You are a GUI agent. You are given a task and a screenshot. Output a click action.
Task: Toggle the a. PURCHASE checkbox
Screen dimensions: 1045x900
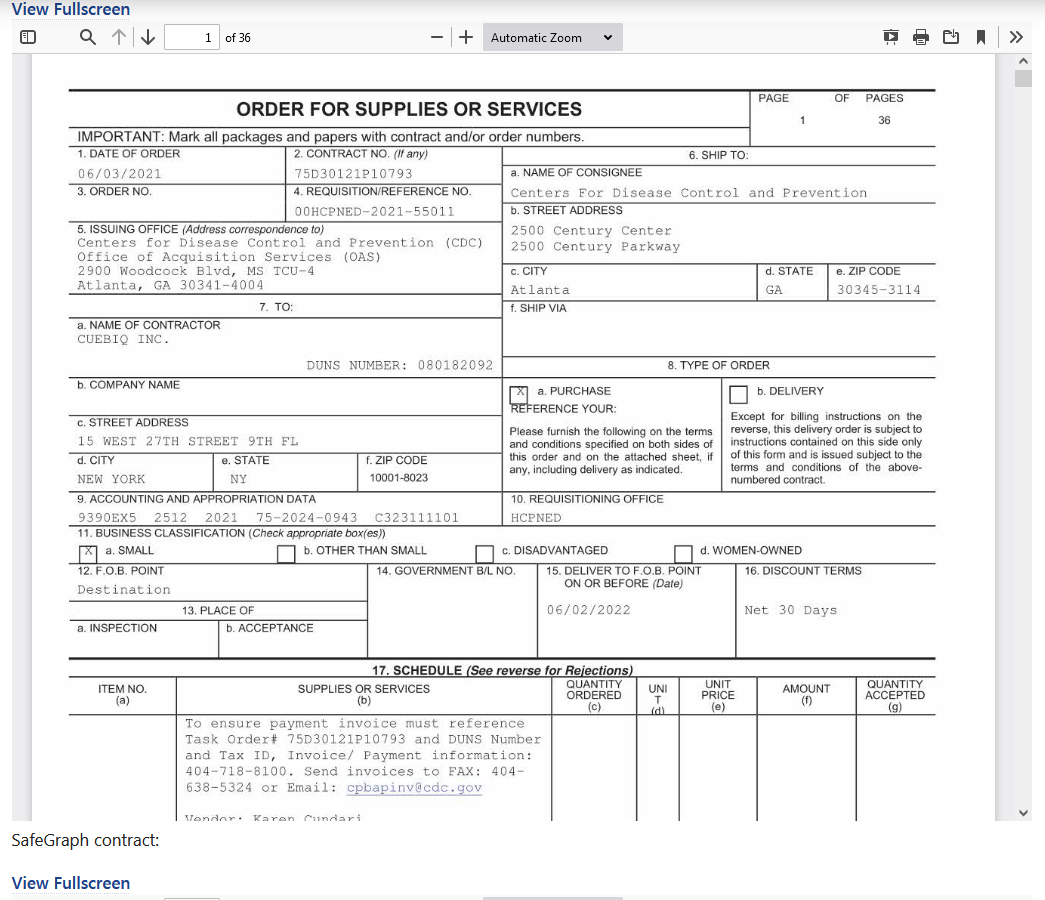tap(519, 394)
